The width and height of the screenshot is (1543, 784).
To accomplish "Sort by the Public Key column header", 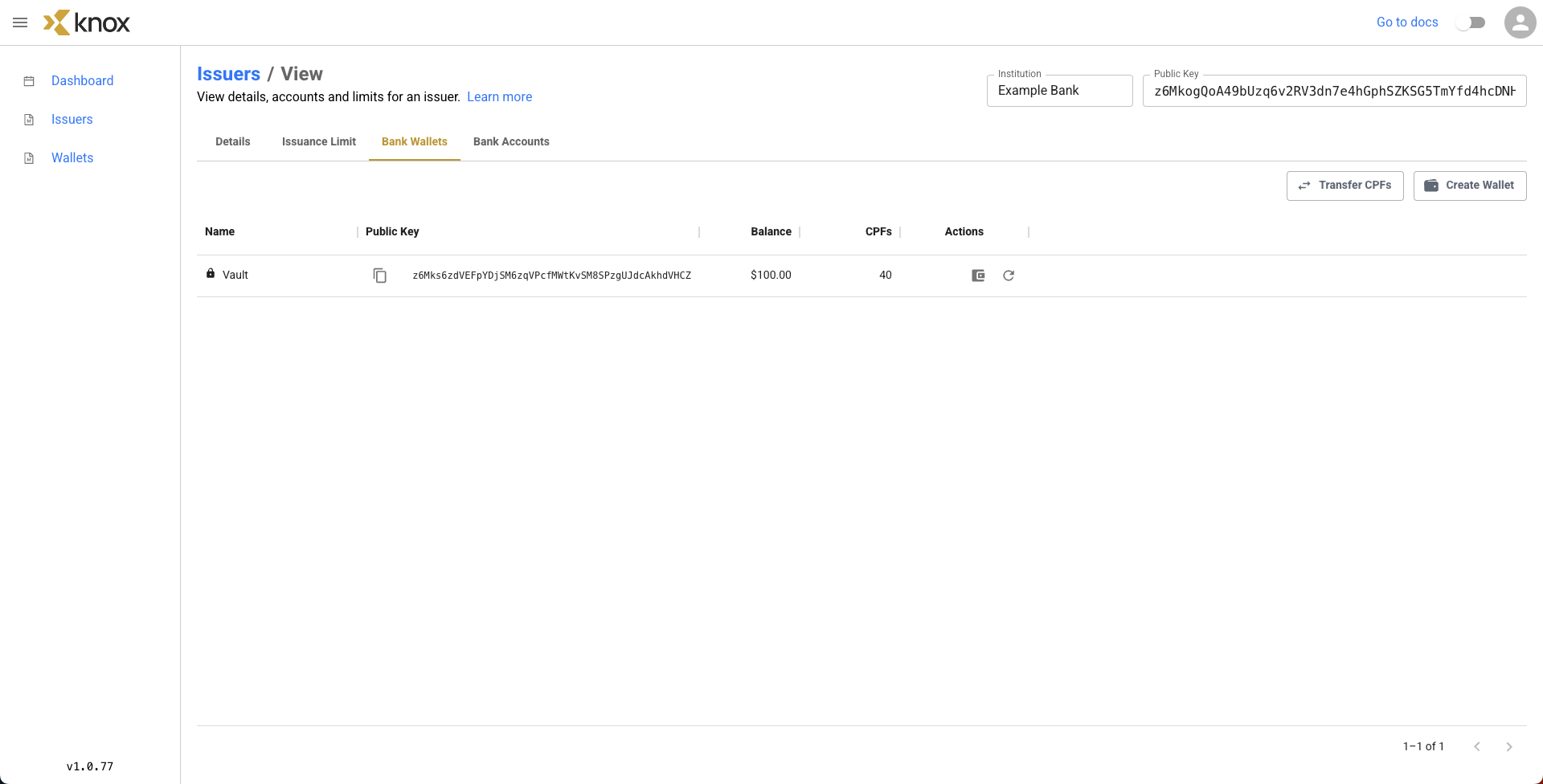I will coord(392,231).
